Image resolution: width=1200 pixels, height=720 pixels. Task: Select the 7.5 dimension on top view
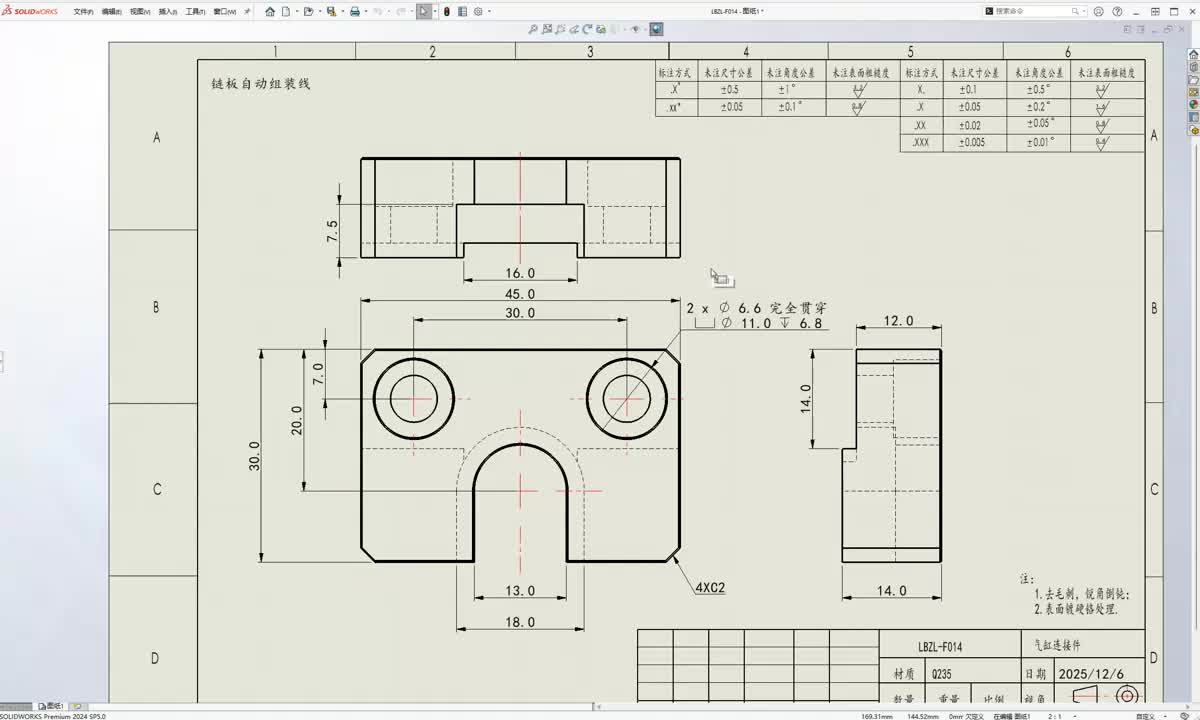(332, 232)
